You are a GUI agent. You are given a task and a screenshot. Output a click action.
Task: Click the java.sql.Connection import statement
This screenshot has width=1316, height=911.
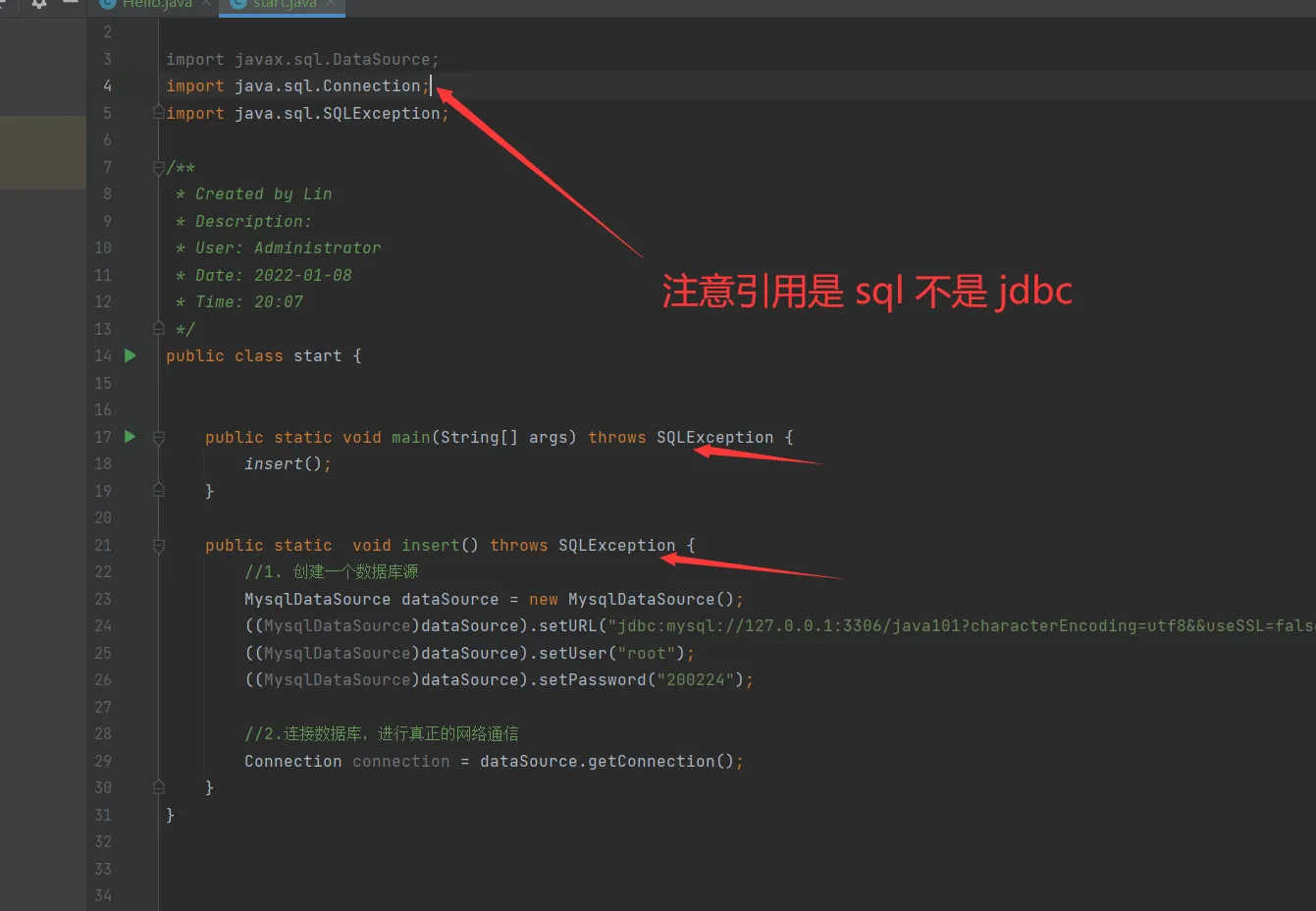click(x=298, y=86)
